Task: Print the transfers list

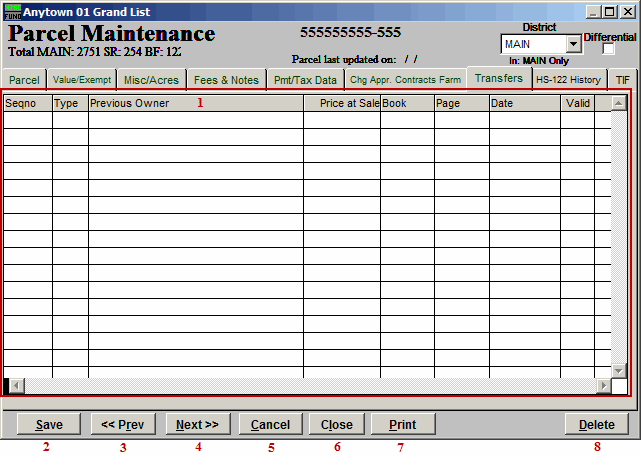Action: pos(401,425)
